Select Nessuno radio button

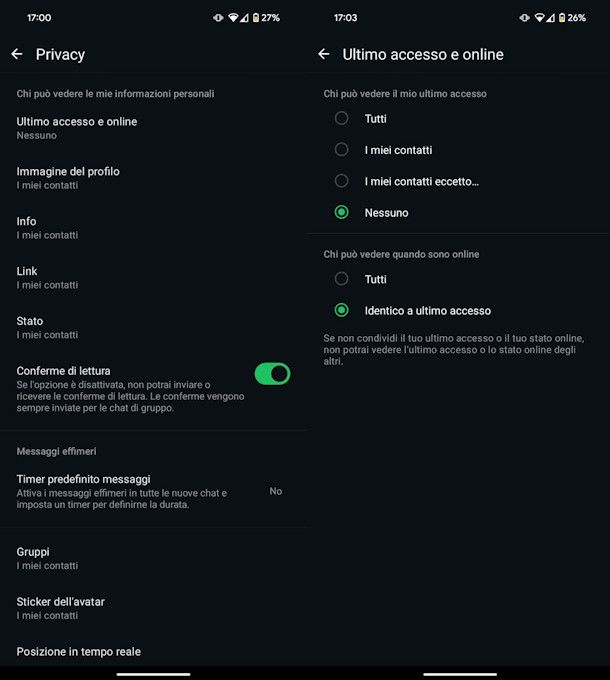pyautogui.click(x=342, y=212)
